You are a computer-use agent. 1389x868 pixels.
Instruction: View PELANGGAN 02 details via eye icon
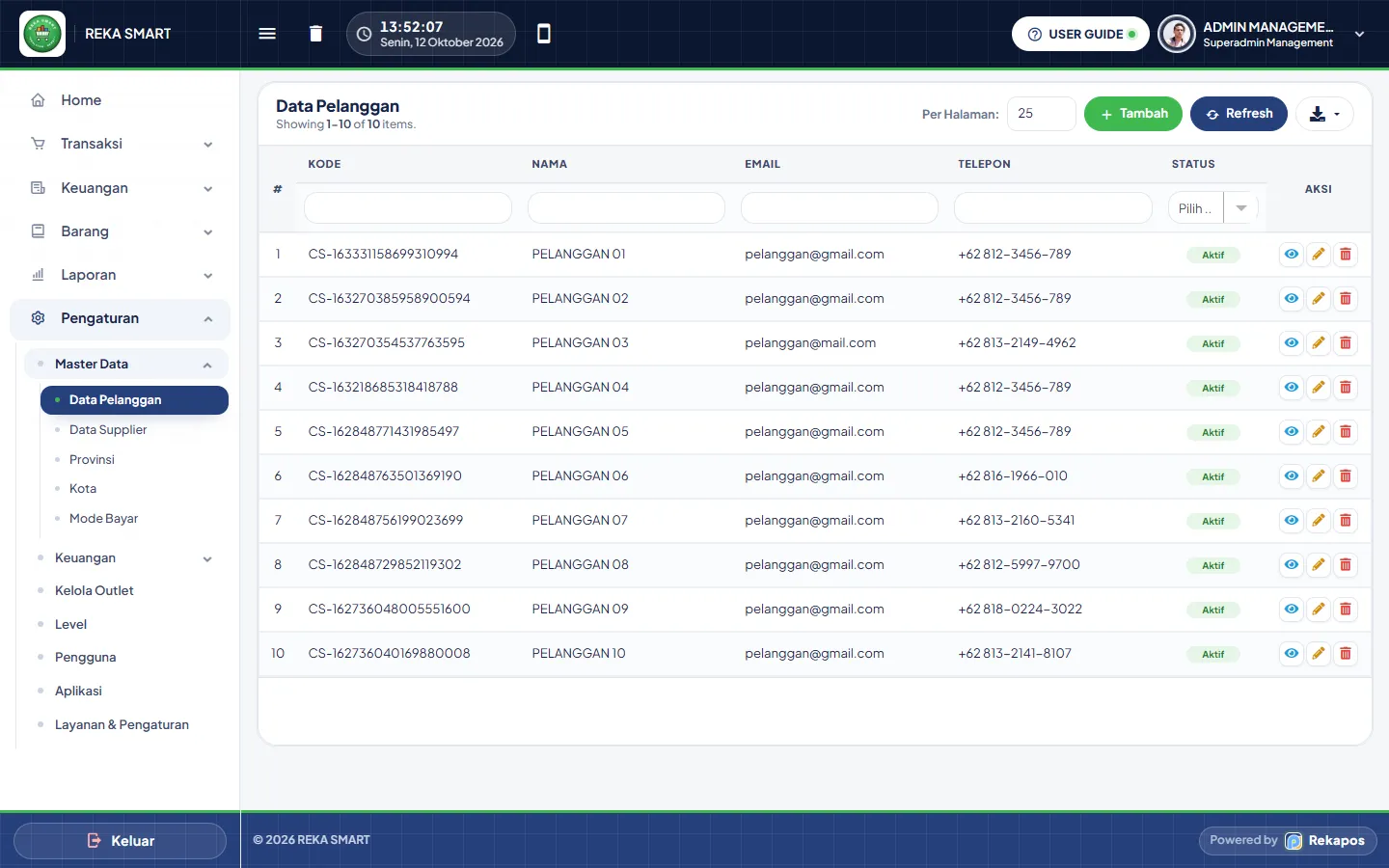[1292, 299]
